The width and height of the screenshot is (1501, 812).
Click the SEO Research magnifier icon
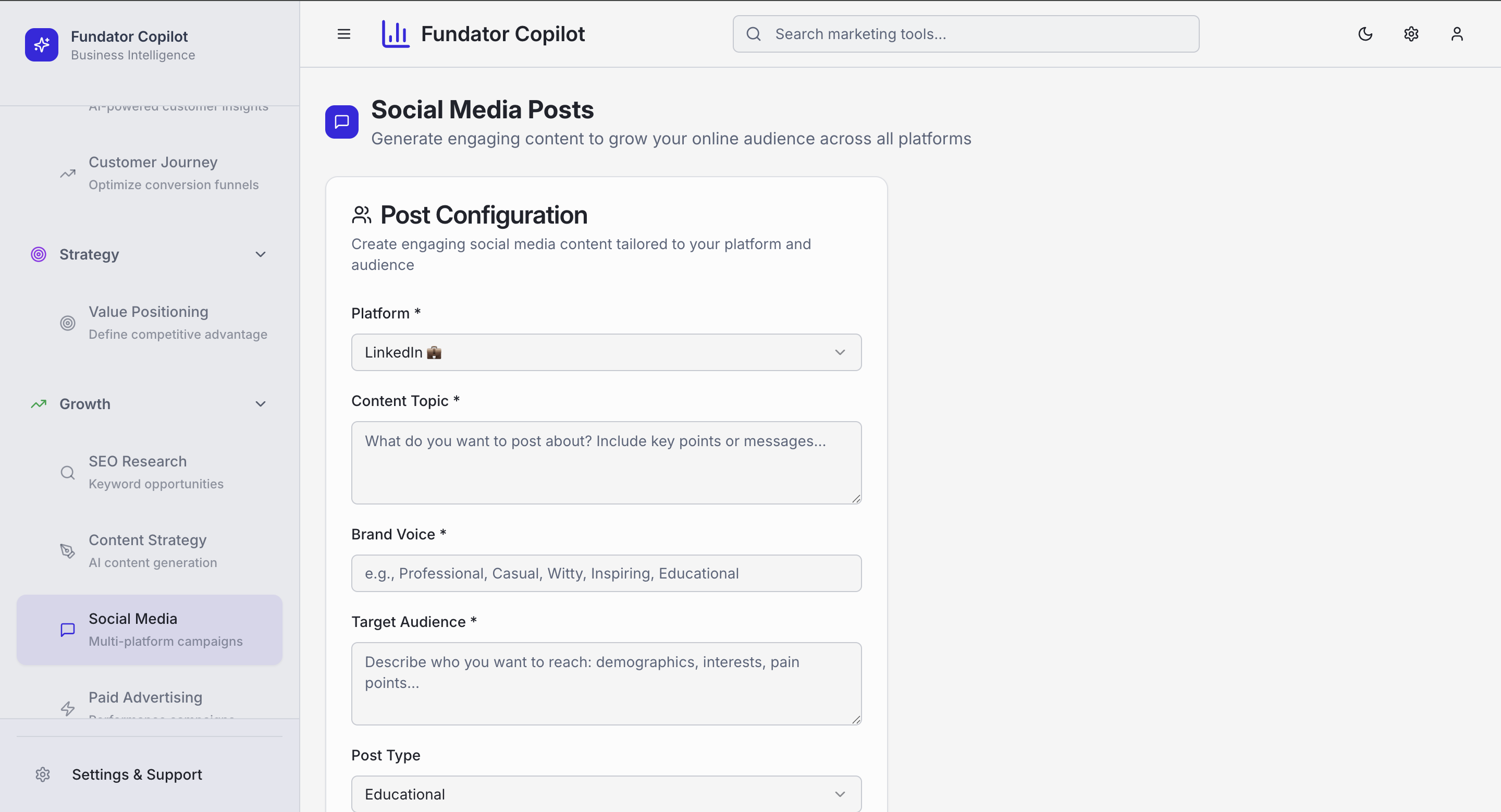(x=68, y=472)
